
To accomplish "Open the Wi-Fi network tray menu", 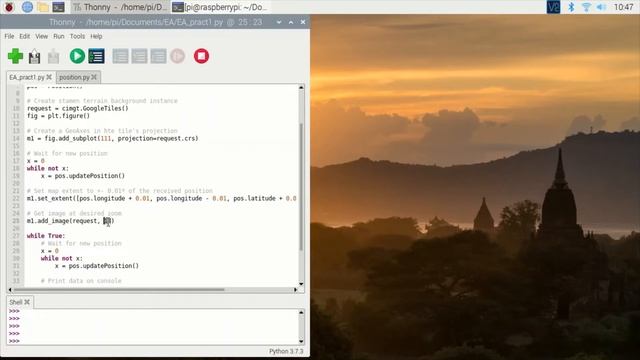I will click(x=586, y=7).
